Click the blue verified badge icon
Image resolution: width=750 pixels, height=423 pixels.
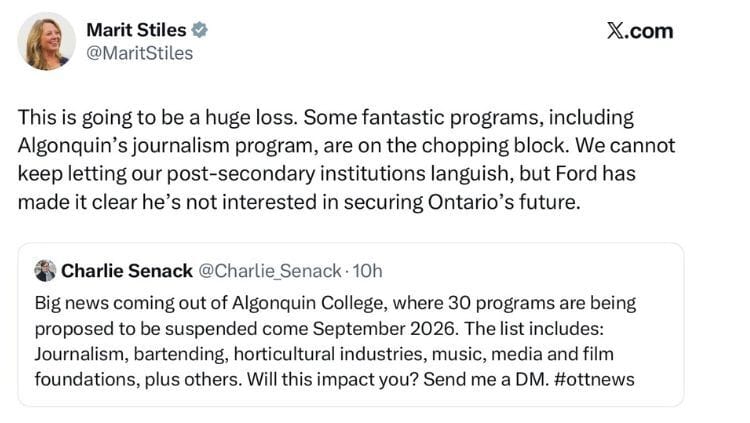point(199,30)
